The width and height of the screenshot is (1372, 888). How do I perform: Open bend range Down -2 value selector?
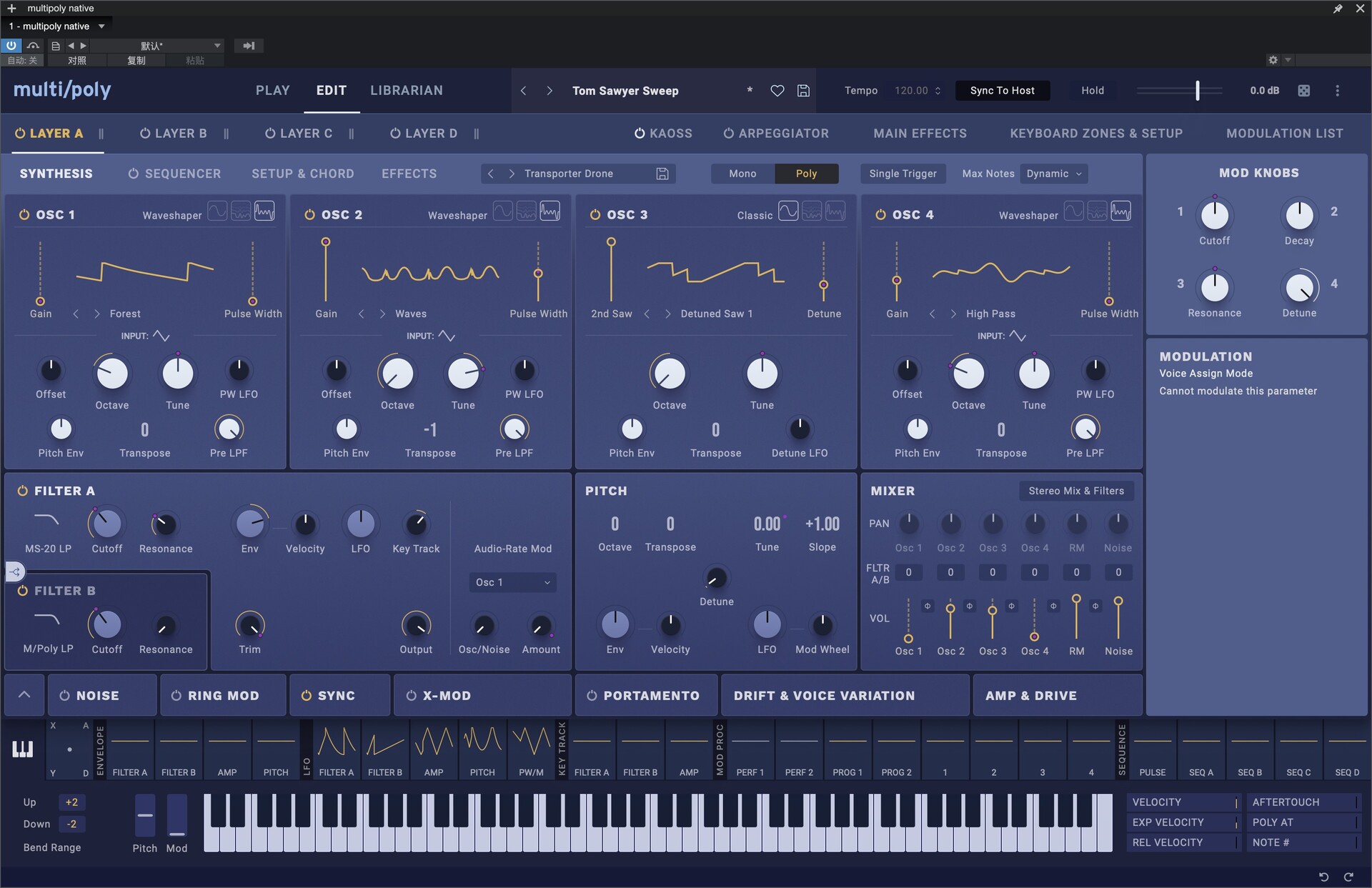click(x=71, y=824)
